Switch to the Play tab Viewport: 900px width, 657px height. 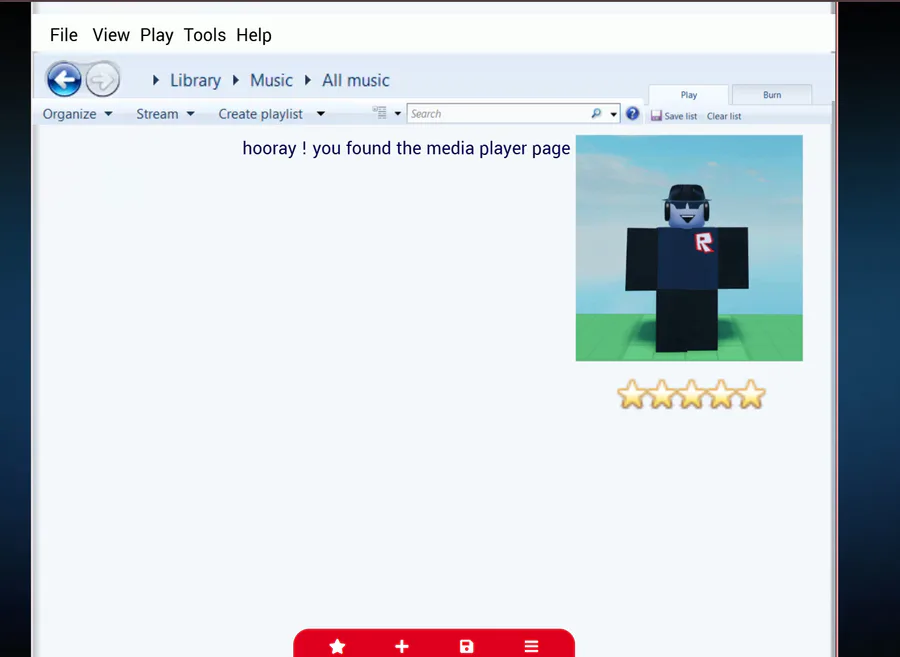point(689,95)
